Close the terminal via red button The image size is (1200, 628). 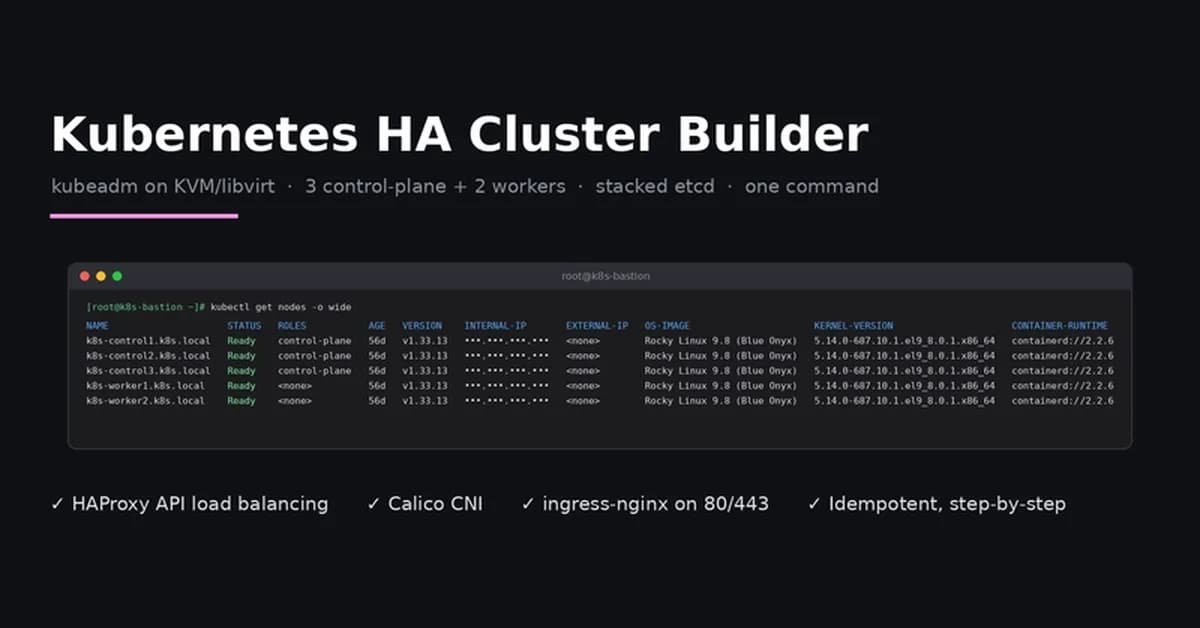coord(85,275)
